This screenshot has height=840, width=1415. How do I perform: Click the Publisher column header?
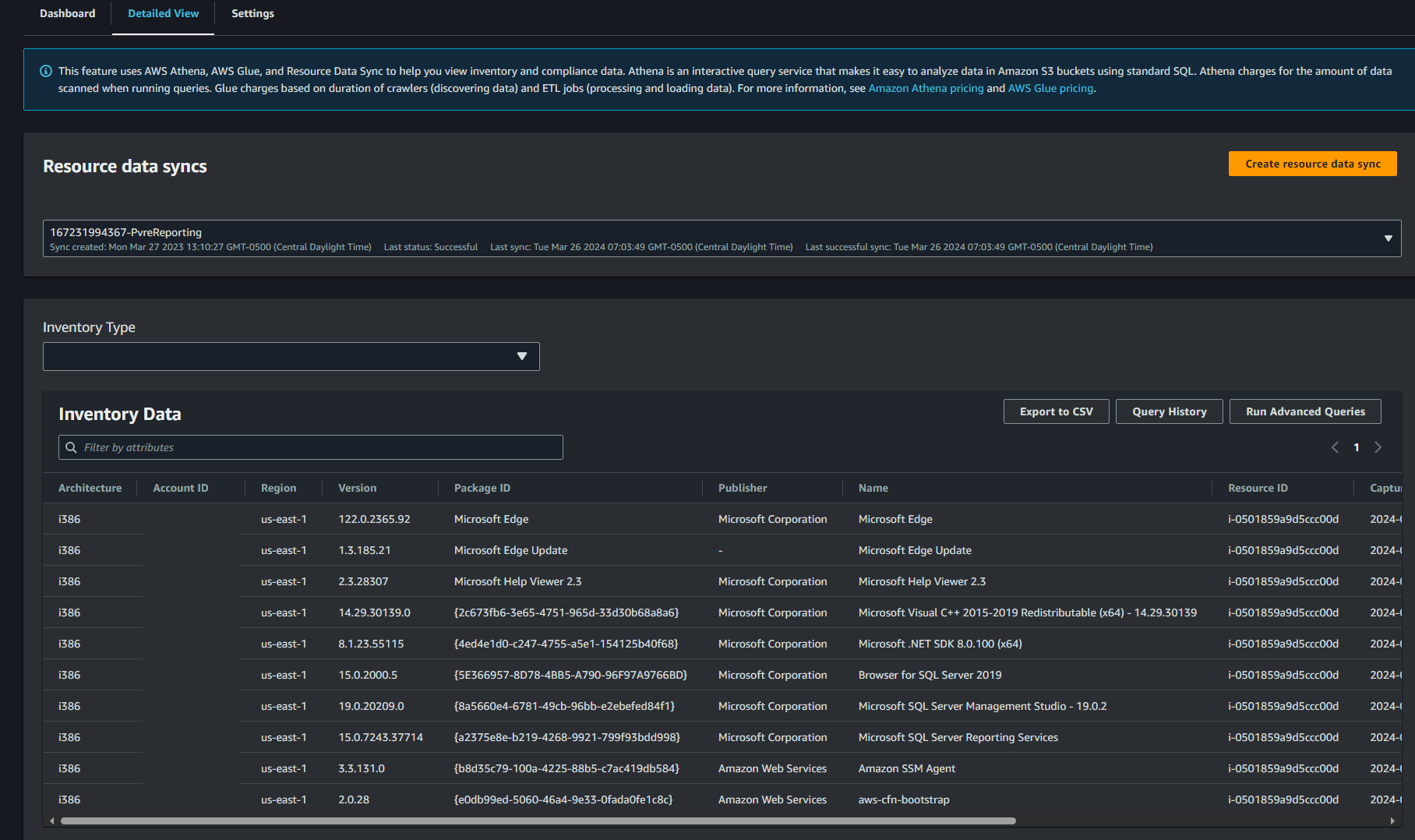click(743, 488)
